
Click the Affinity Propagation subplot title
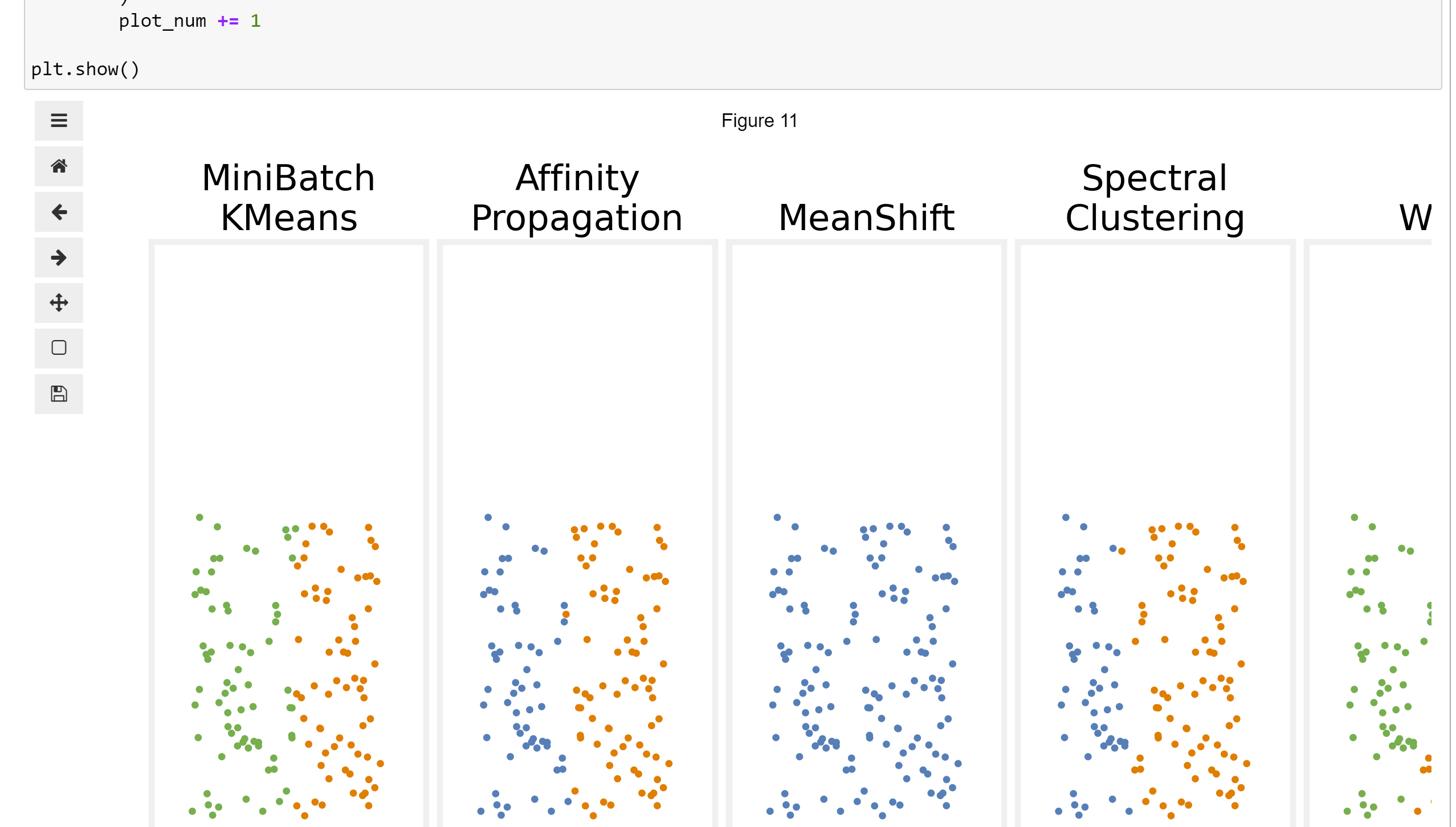[577, 198]
